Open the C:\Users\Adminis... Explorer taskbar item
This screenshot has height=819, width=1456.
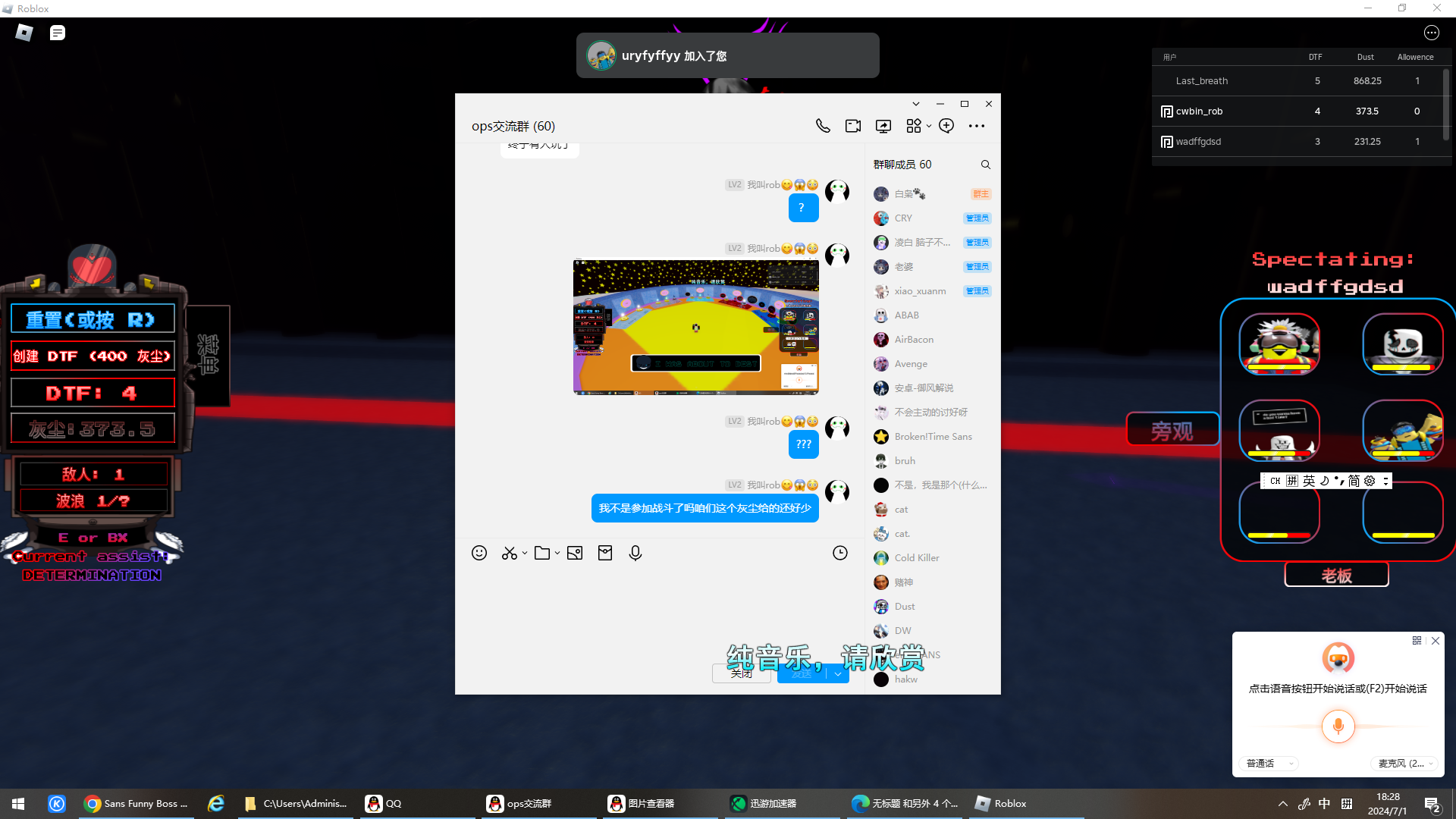pos(296,804)
